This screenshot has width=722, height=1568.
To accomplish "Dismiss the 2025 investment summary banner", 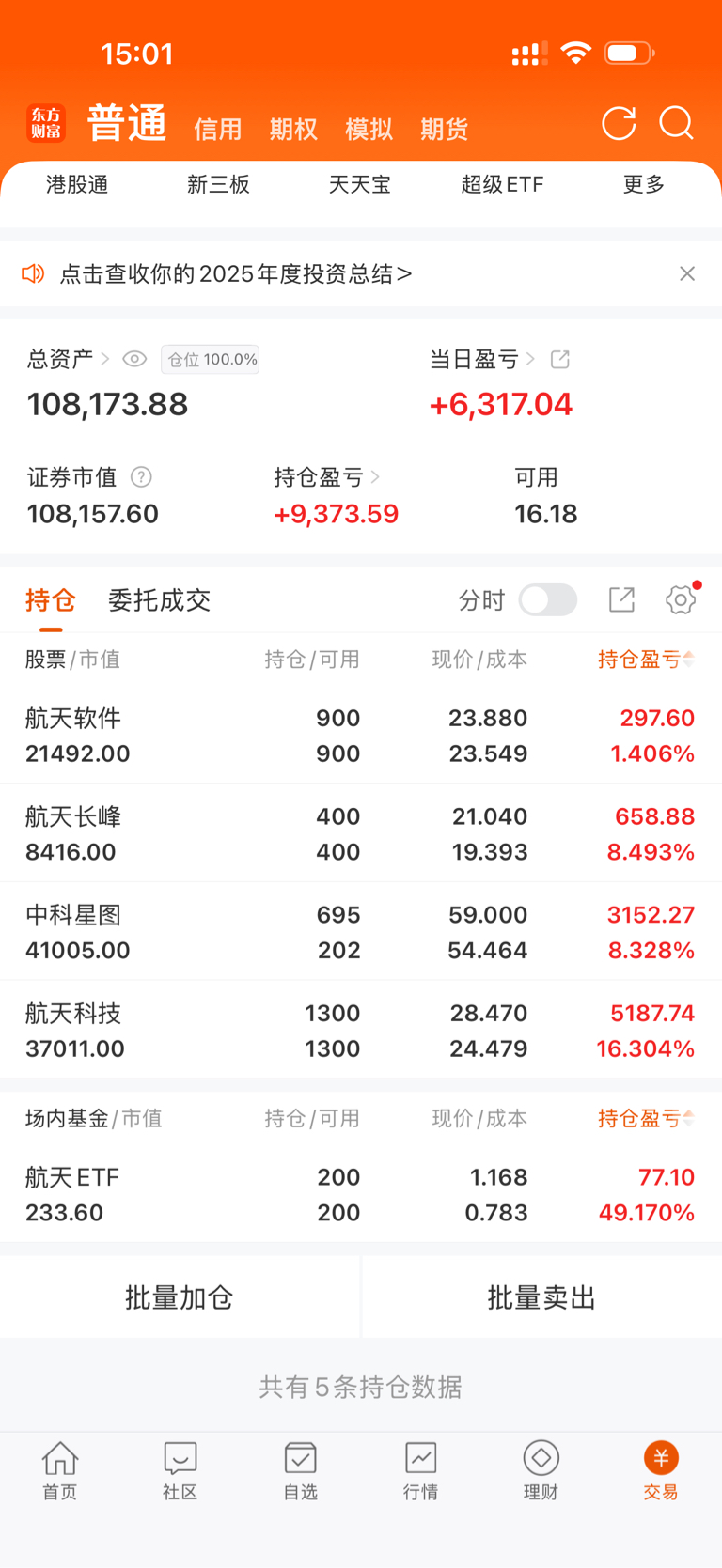I will click(x=687, y=273).
